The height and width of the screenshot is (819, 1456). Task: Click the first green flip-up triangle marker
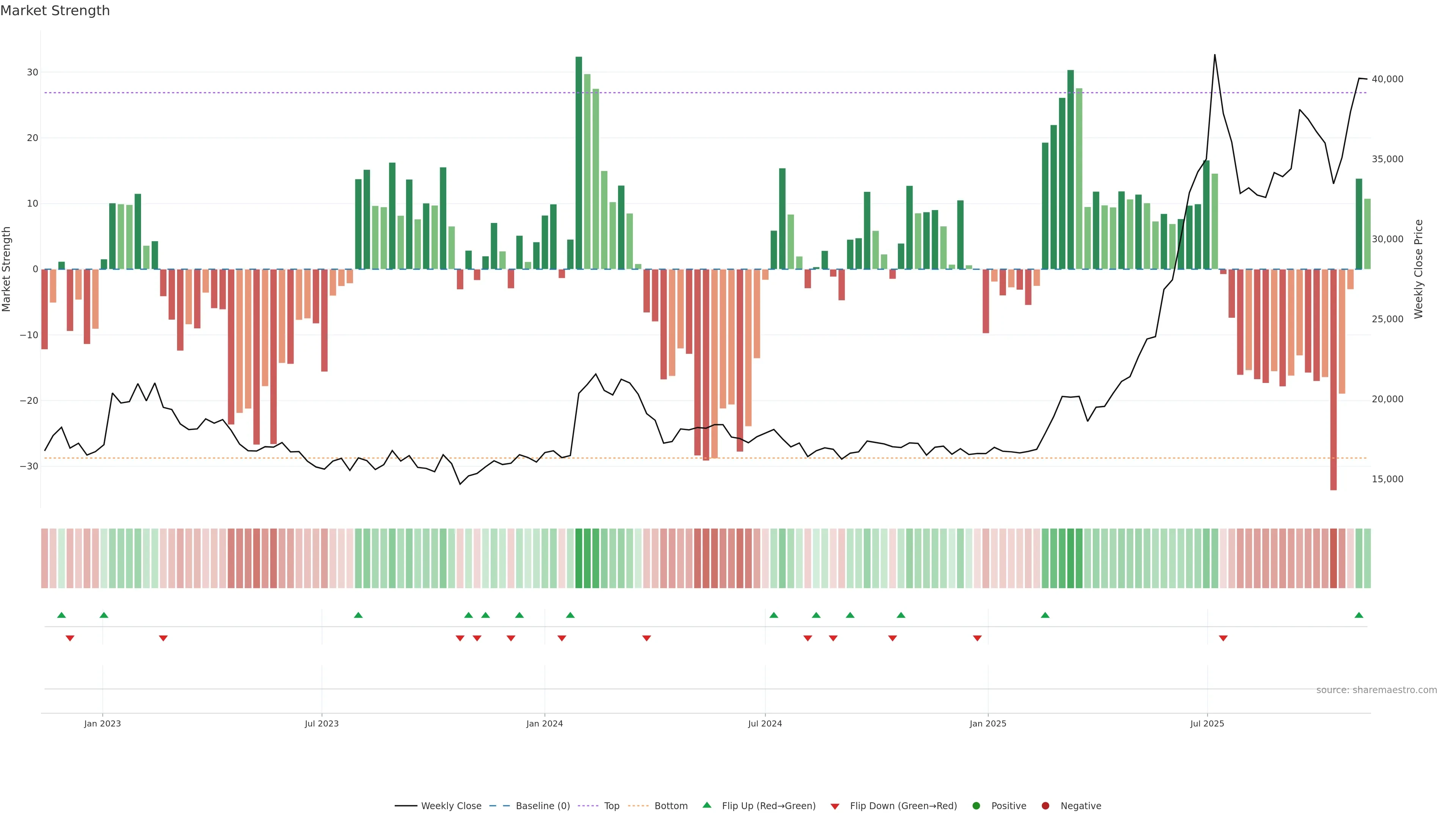[x=61, y=615]
